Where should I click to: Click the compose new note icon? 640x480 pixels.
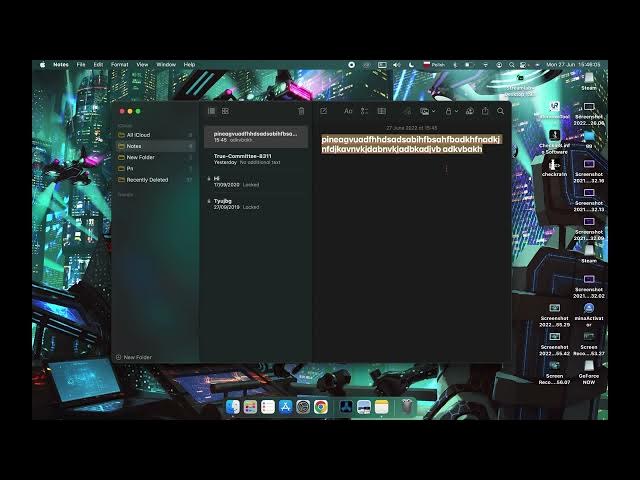coord(324,111)
